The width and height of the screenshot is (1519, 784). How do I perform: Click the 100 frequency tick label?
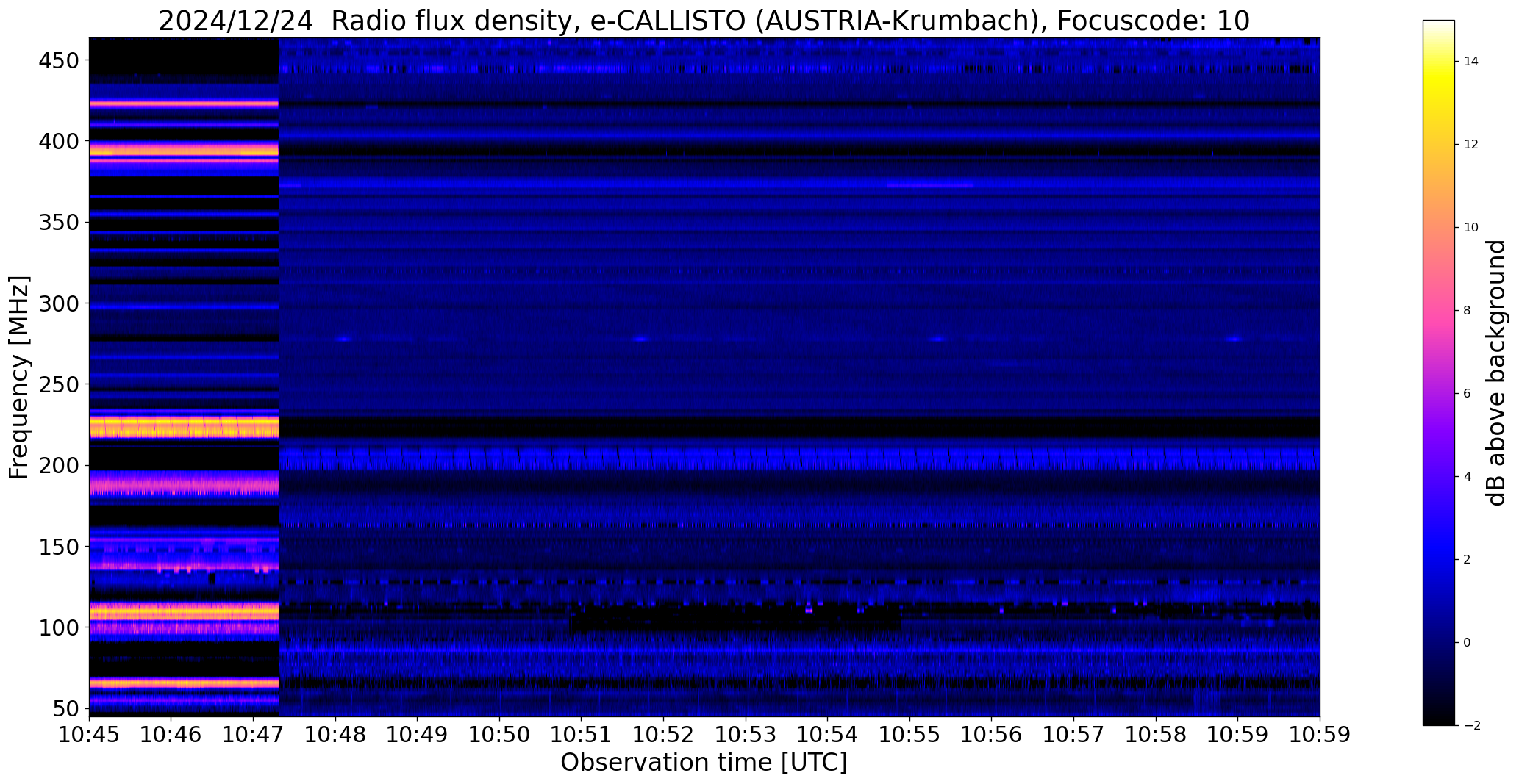(58, 628)
